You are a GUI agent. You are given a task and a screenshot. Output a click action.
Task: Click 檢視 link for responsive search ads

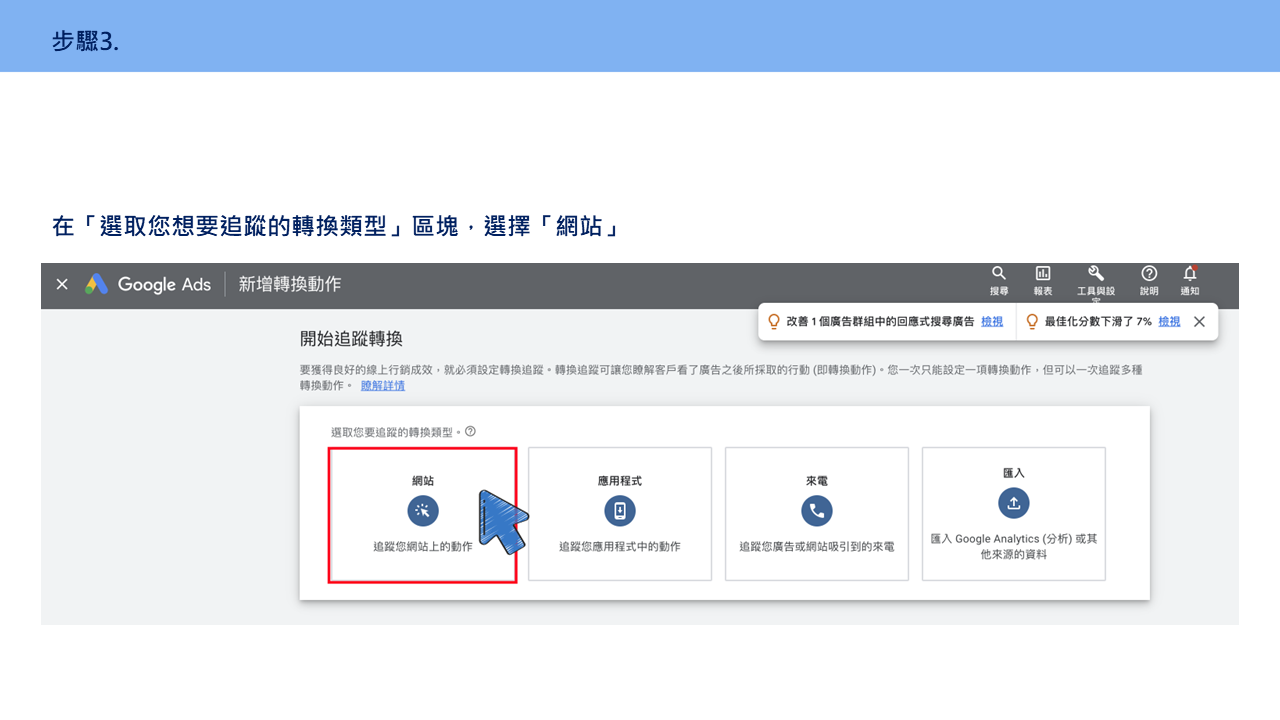point(992,322)
